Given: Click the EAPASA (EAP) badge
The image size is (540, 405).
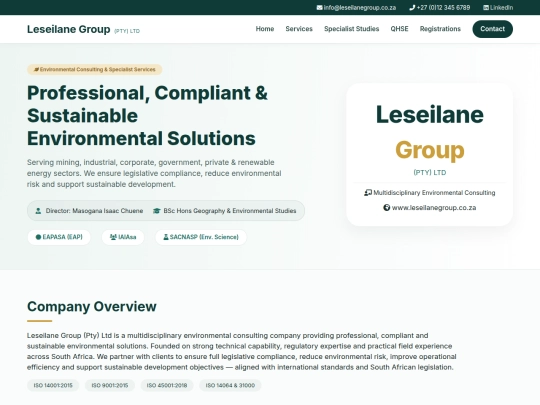Looking at the screenshot, I should click(59, 237).
